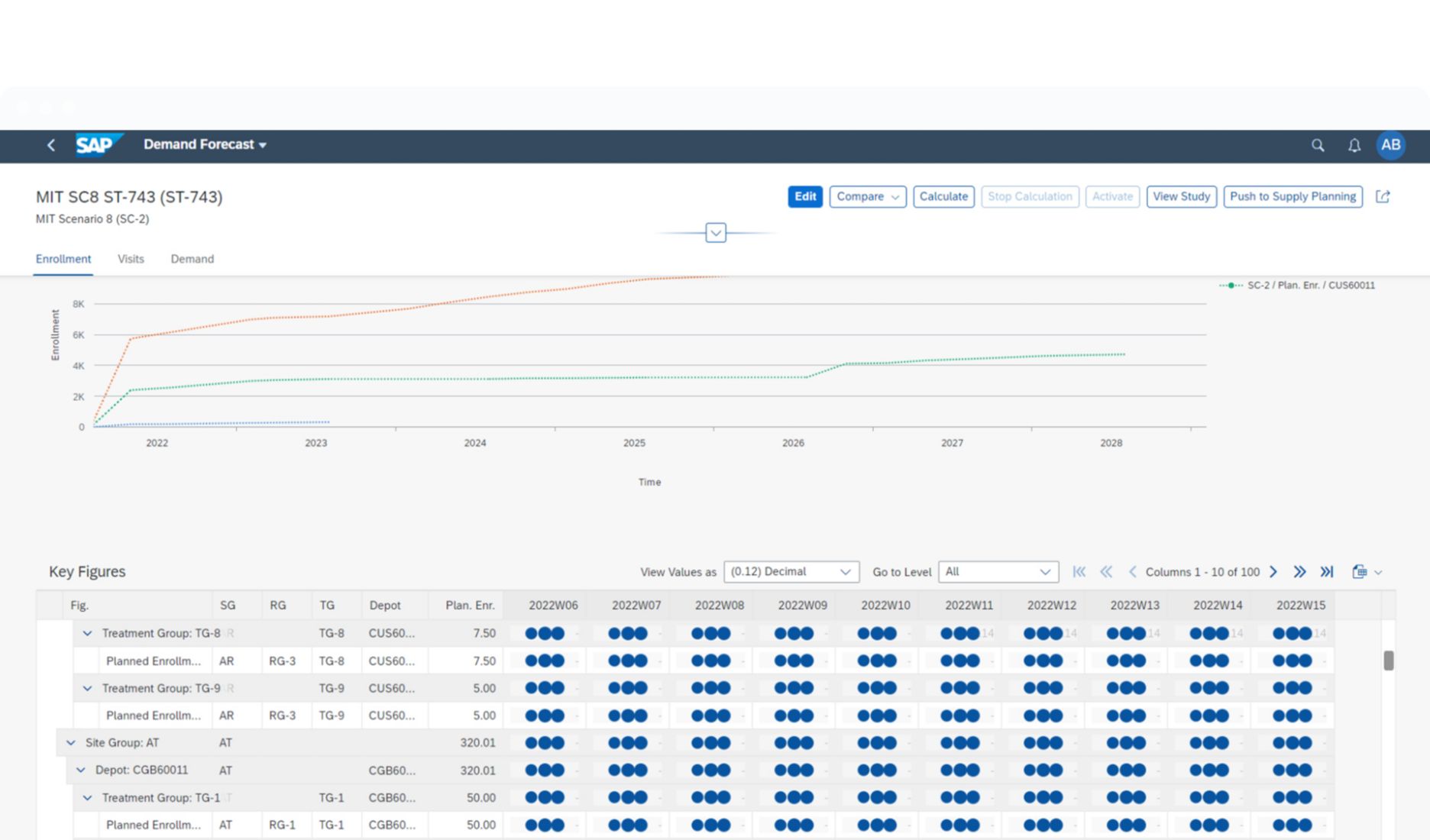Open the AB user avatar menu

click(x=1391, y=145)
